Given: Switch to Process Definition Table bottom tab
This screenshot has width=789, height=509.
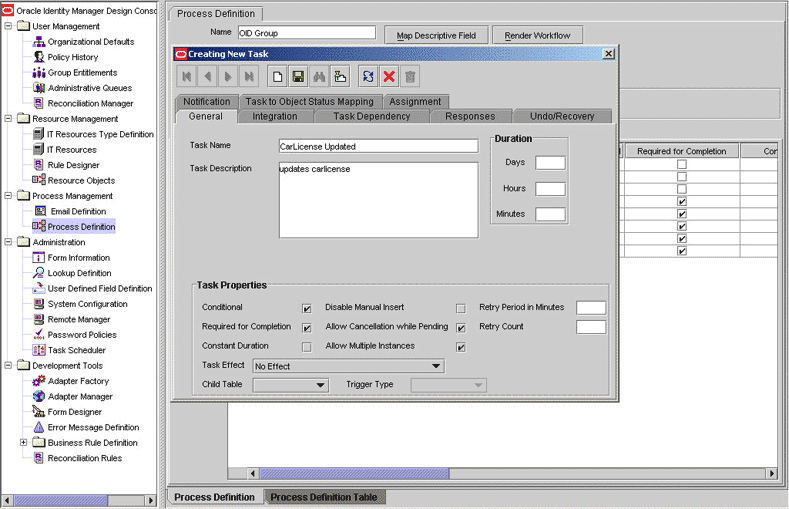Looking at the screenshot, I should point(324,497).
